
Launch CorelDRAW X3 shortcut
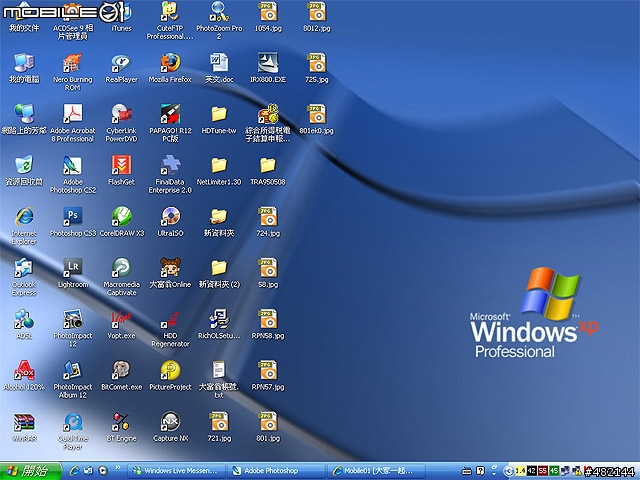pyautogui.click(x=121, y=222)
